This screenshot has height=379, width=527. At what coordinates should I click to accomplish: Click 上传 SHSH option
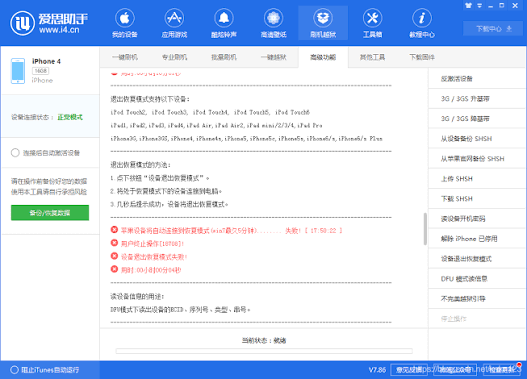[x=477, y=179]
